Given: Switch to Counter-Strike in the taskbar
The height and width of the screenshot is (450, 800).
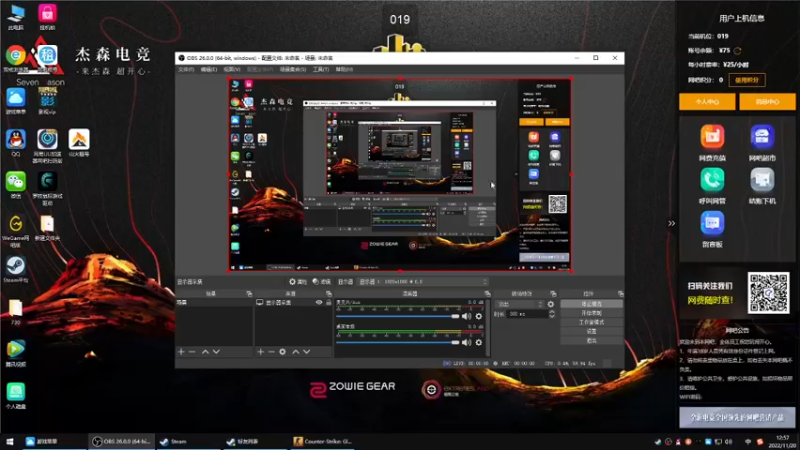Looking at the screenshot, I should [x=323, y=441].
